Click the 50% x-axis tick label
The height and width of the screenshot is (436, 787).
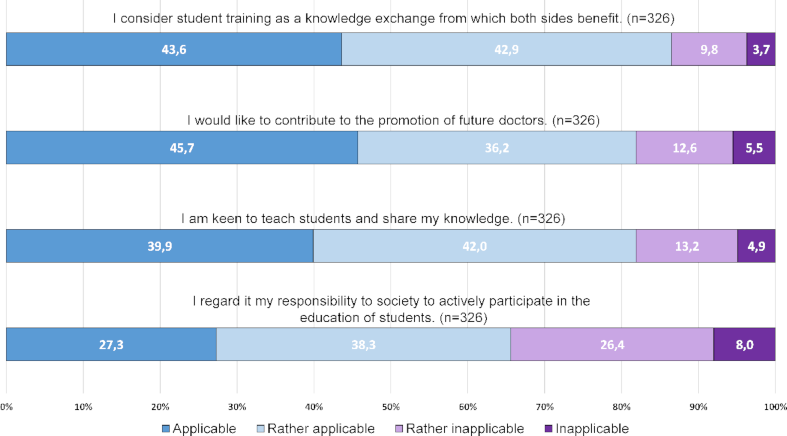coord(391,406)
